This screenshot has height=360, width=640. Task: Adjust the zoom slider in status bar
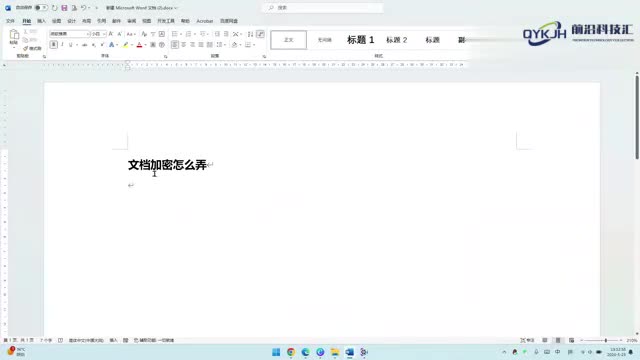click(606, 340)
